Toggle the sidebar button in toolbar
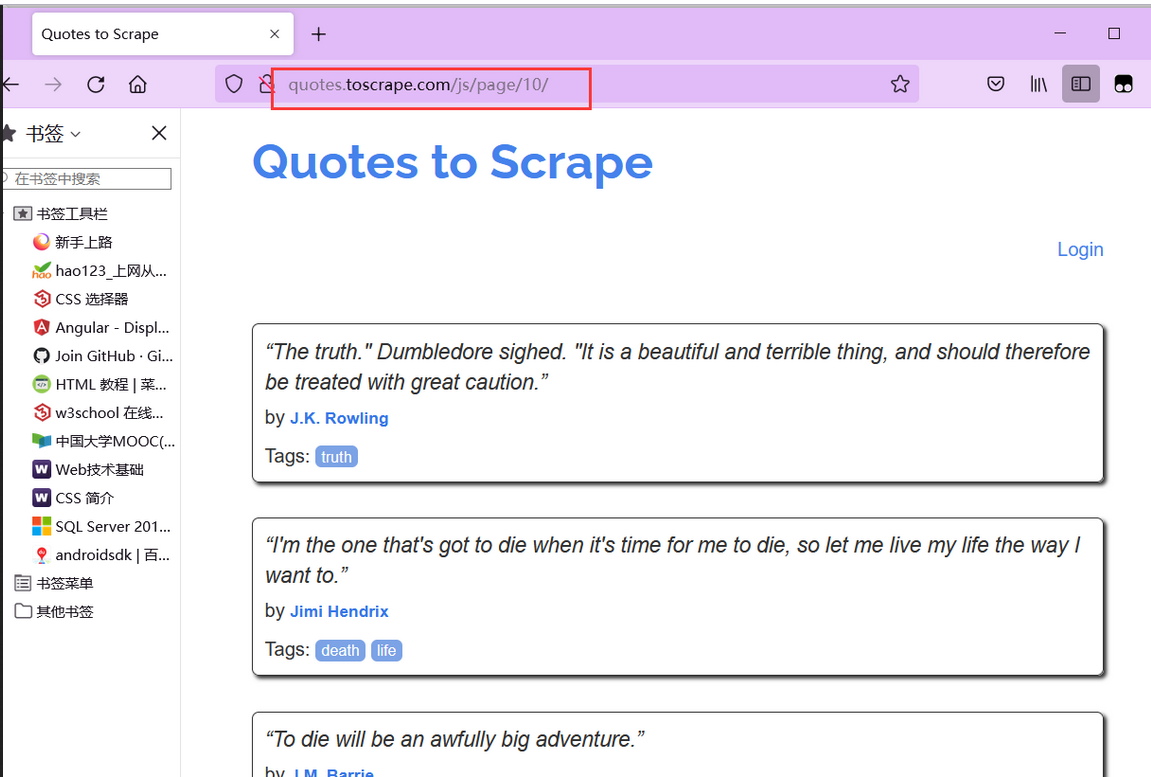 click(1081, 84)
